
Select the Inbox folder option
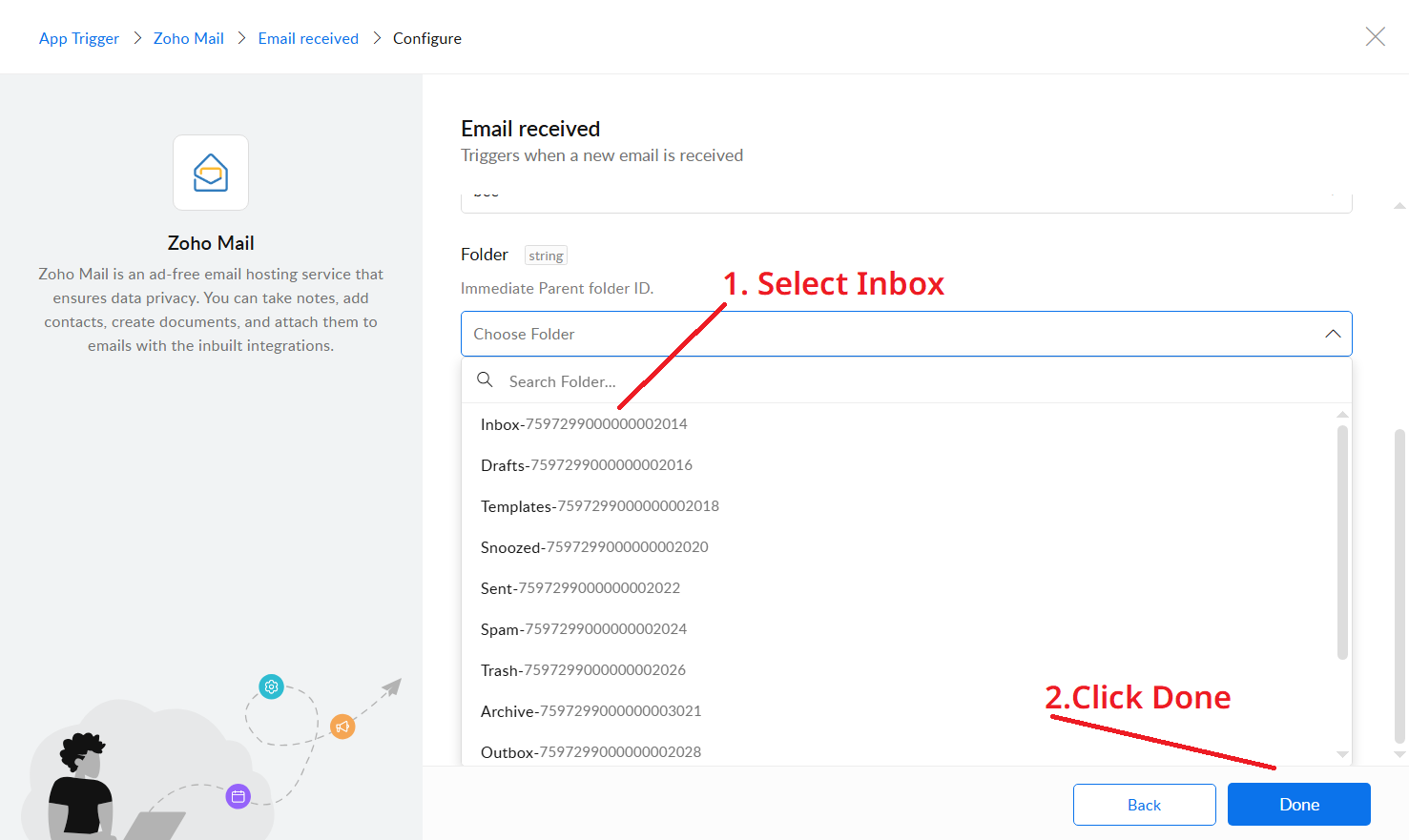[584, 424]
